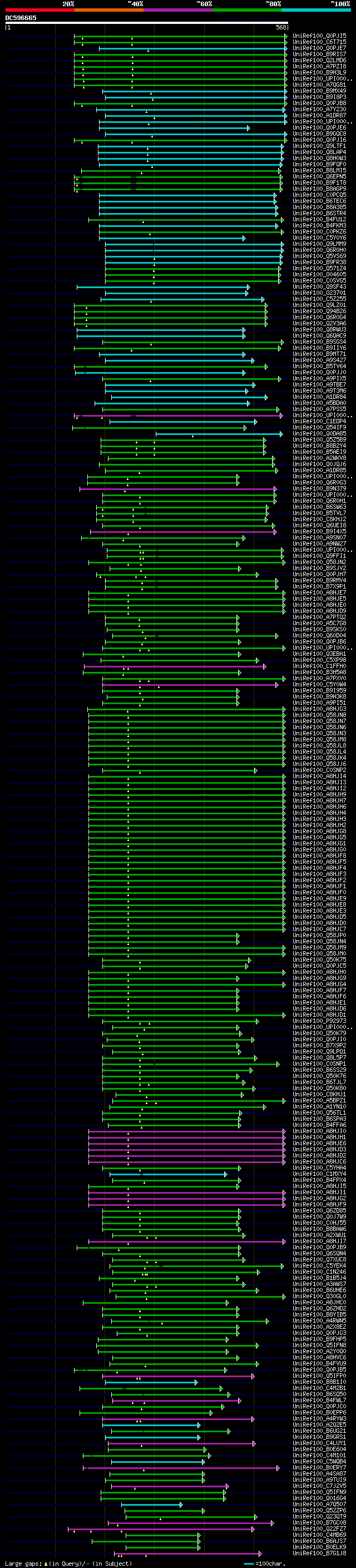The height and width of the screenshot is (1568, 356).
Task: Select the UniRef100_Q6EPN5 label
Action: [x=319, y=176]
